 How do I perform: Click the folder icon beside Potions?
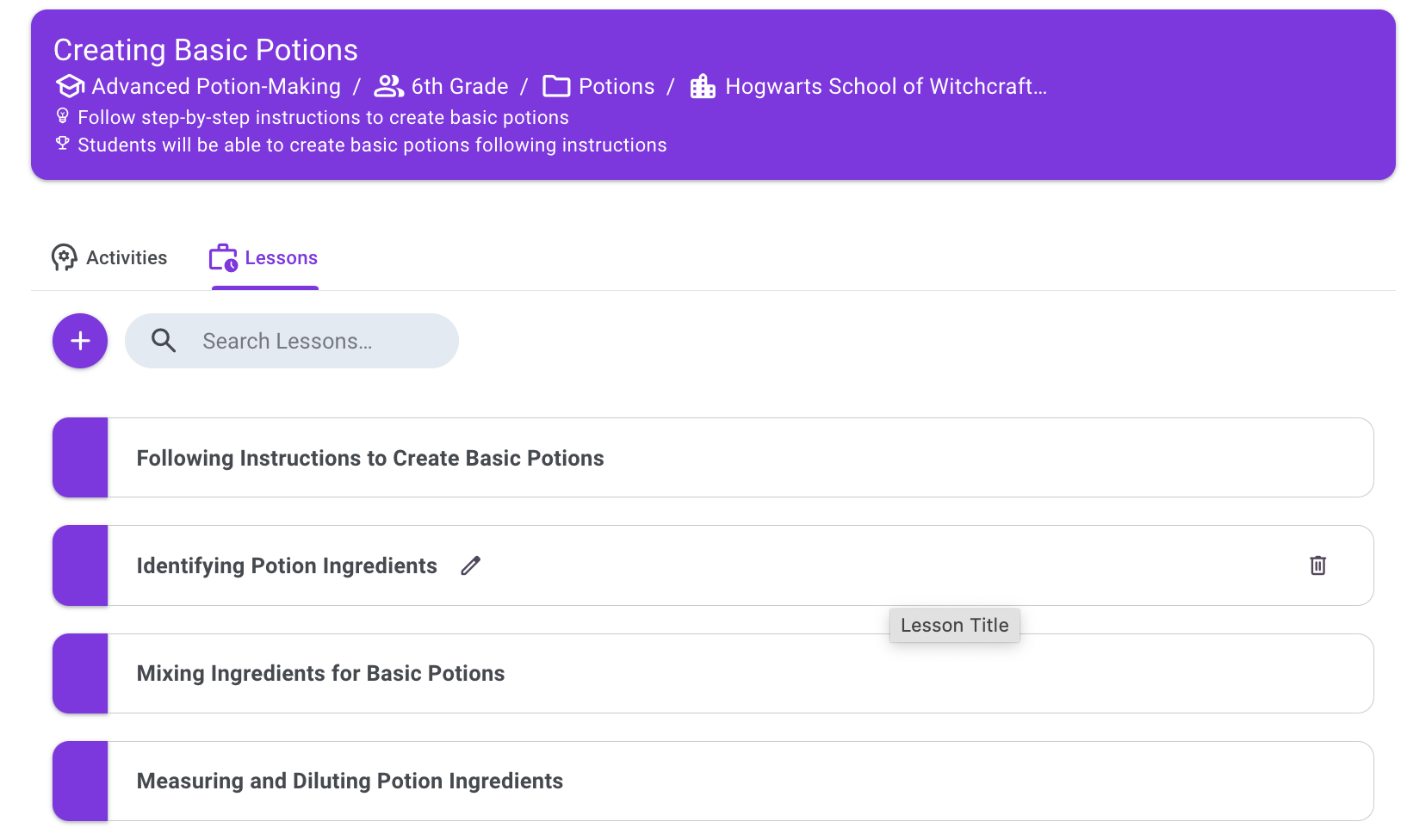click(556, 86)
